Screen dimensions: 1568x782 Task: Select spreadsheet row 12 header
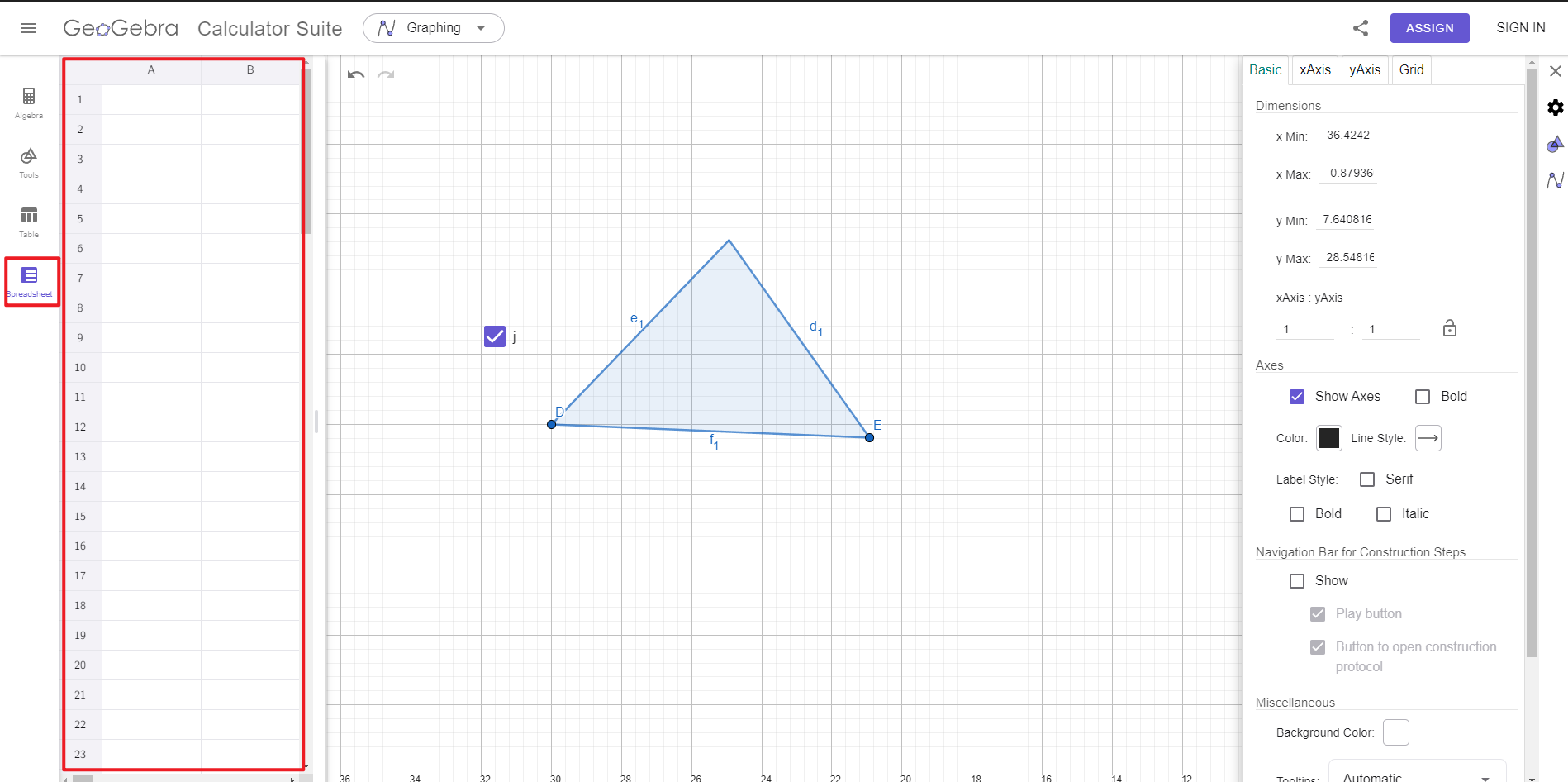point(80,427)
